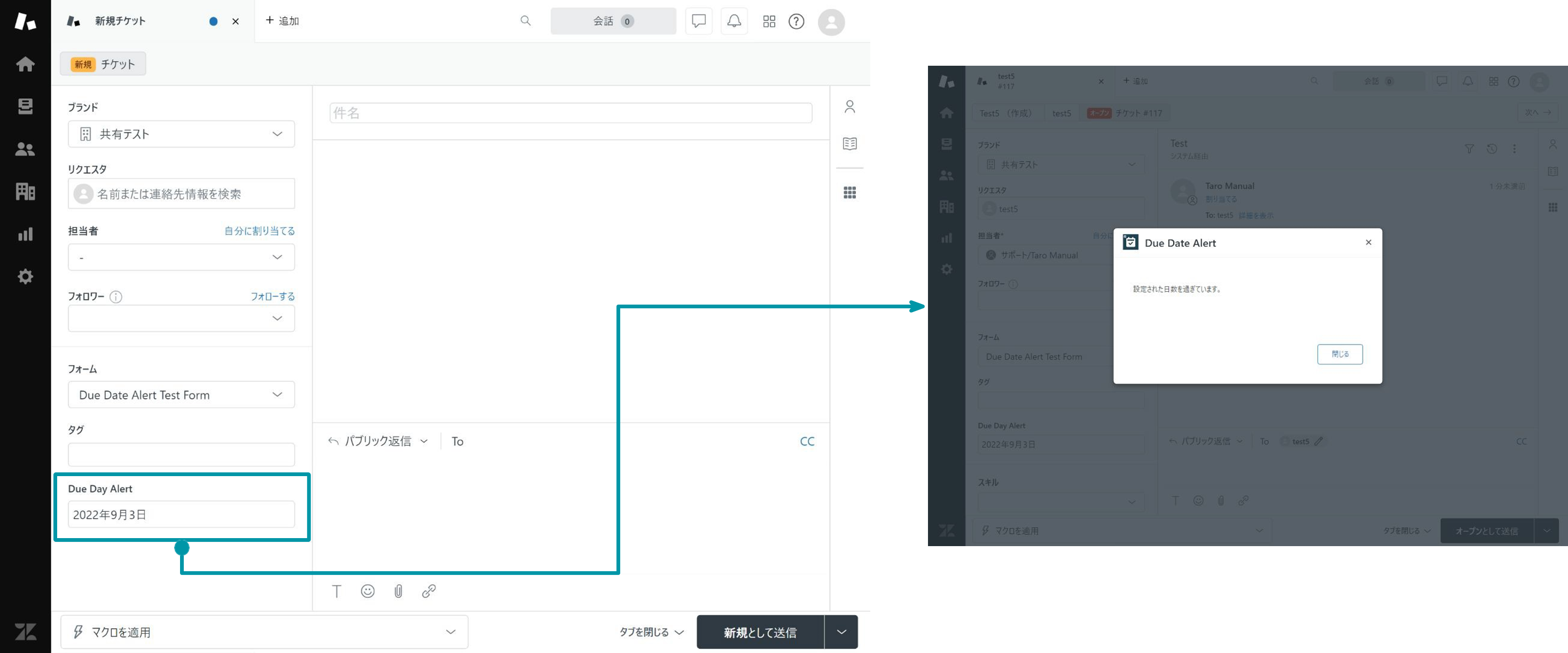Screen dimensions: 1568x653
Task: Open the Home icon in left sidebar
Action: [x=25, y=64]
